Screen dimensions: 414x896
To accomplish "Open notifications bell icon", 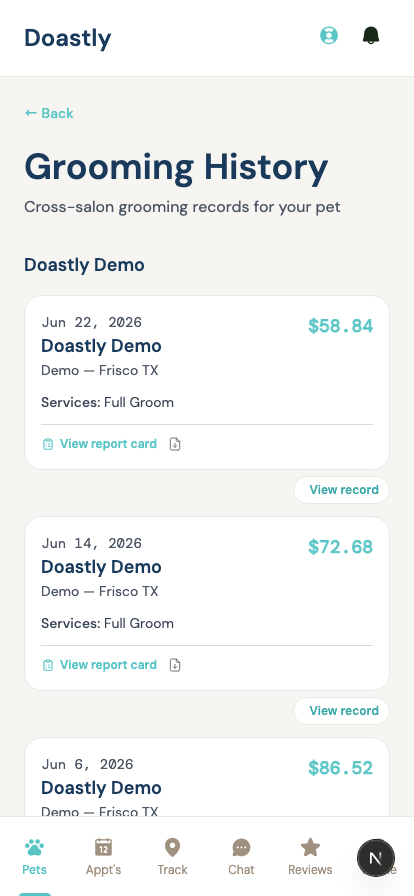I will click(x=371, y=35).
